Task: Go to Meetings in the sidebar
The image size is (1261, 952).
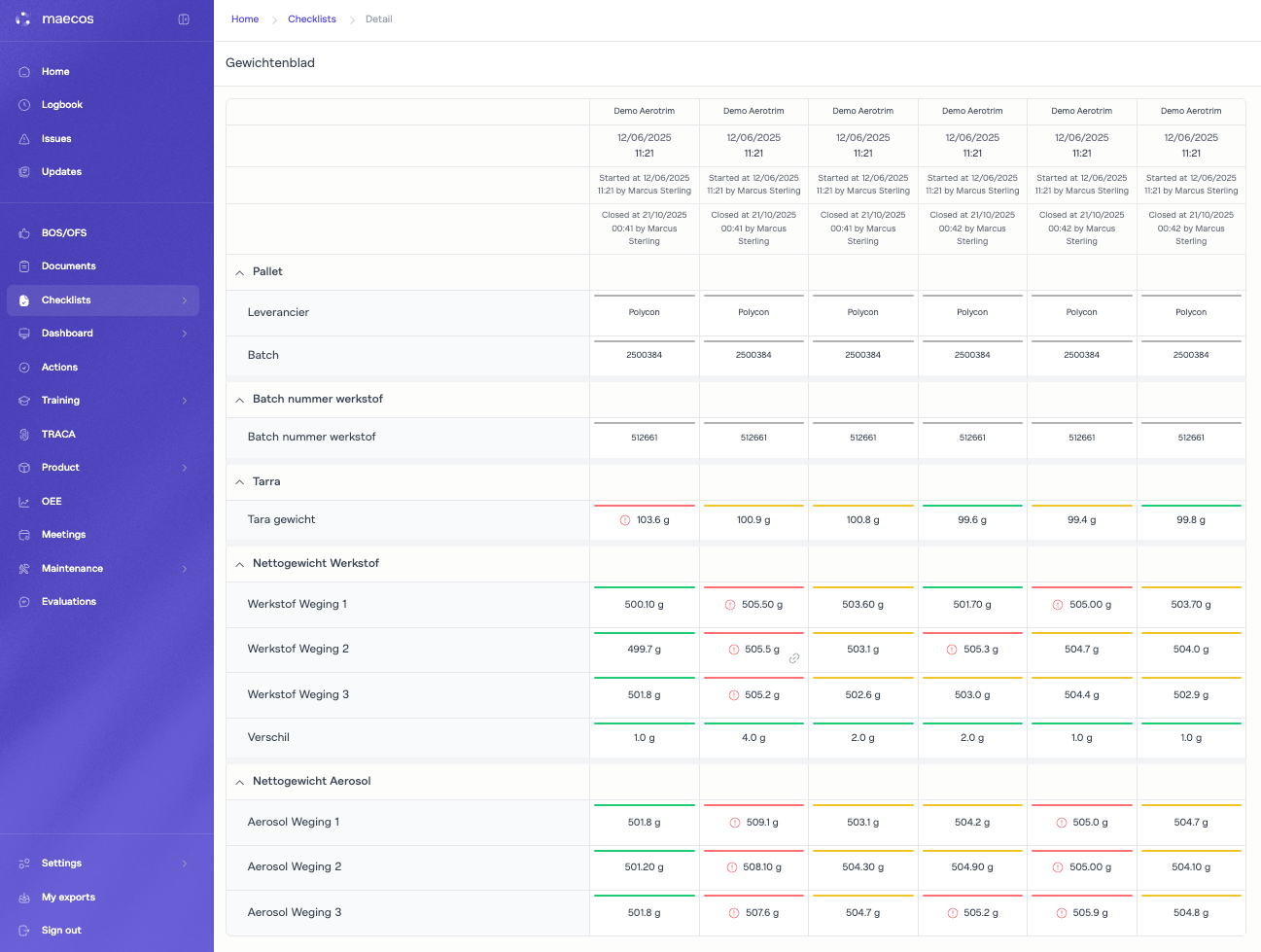Action: 63,535
